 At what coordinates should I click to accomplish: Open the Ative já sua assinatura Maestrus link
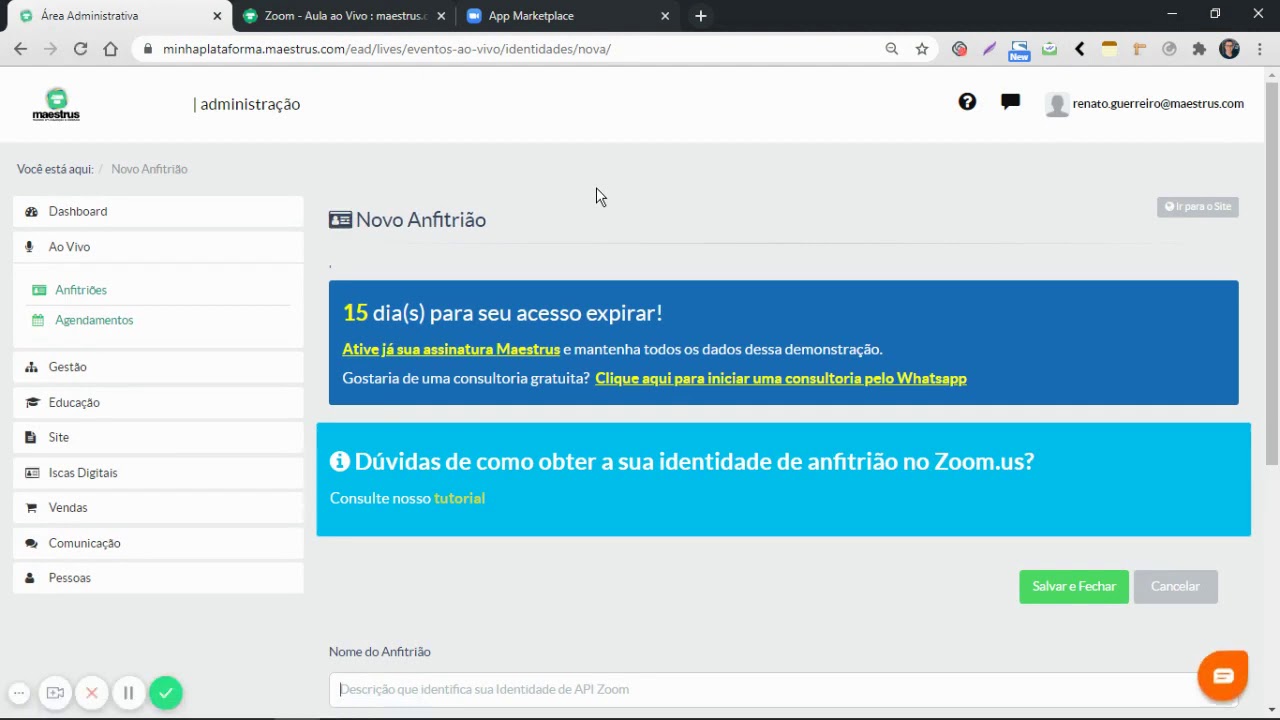451,349
